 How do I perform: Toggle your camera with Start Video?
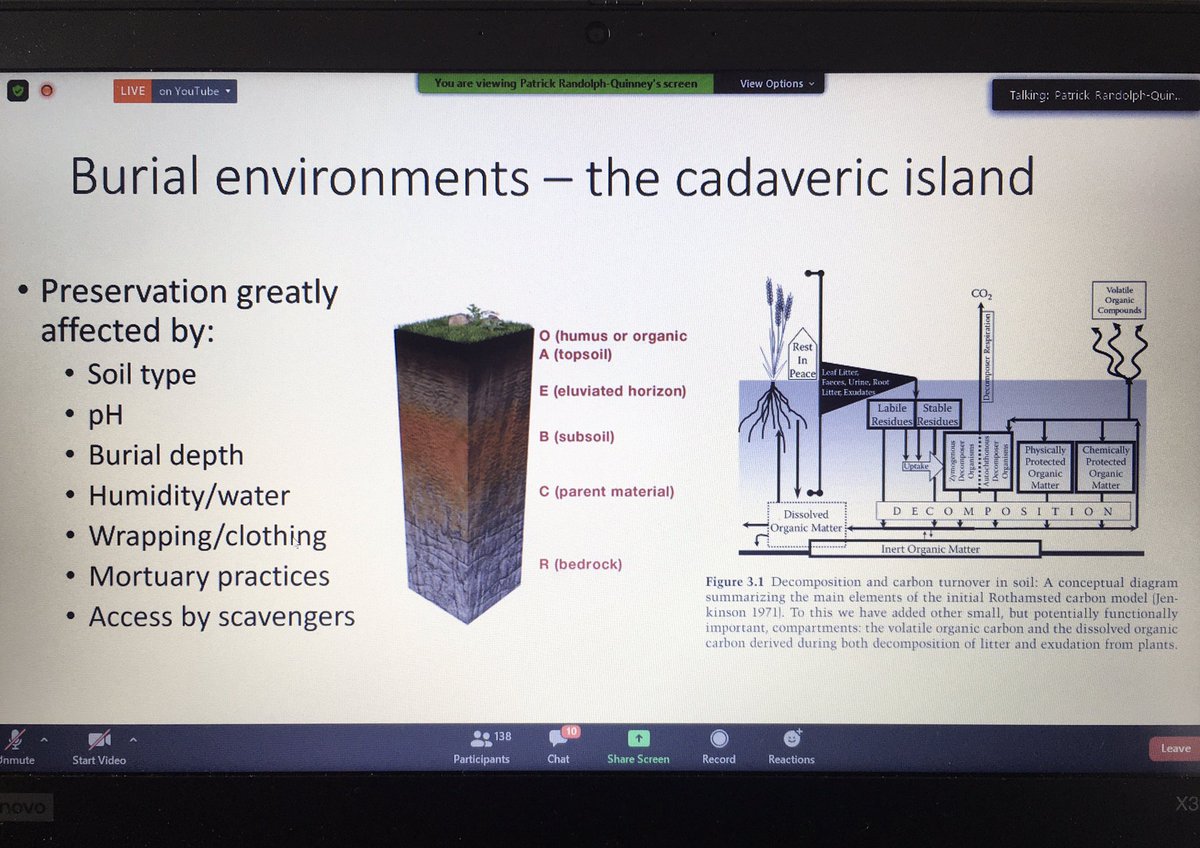click(x=97, y=748)
